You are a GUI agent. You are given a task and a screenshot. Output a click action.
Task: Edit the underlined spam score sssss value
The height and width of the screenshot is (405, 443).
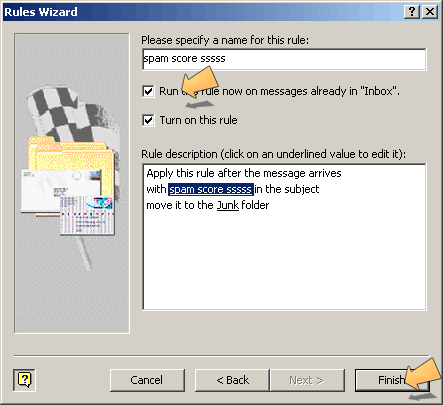(211, 189)
